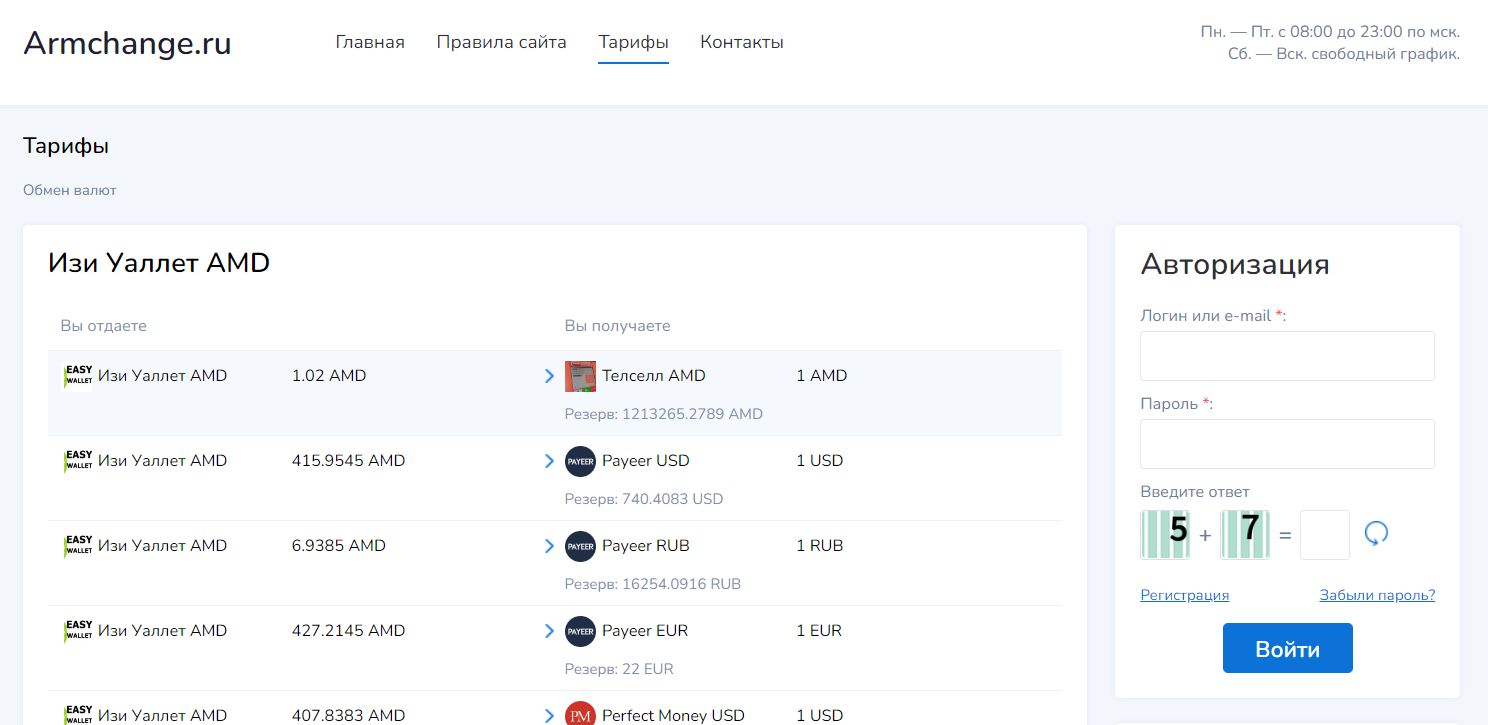Select rate value 407.8383 AMD
The width and height of the screenshot is (1488, 725).
[348, 716]
